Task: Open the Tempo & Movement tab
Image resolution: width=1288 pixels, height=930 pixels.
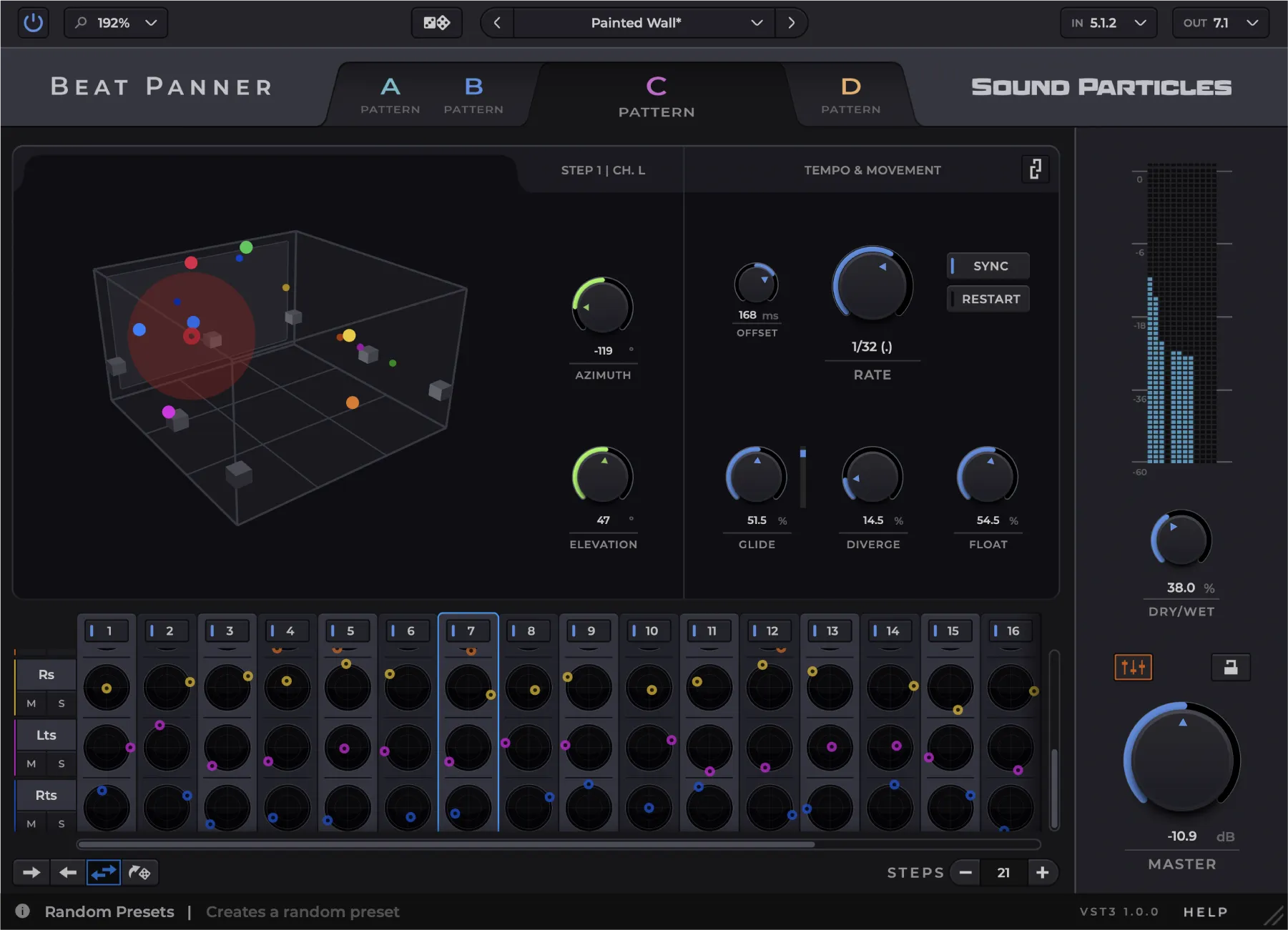Action: click(x=872, y=170)
